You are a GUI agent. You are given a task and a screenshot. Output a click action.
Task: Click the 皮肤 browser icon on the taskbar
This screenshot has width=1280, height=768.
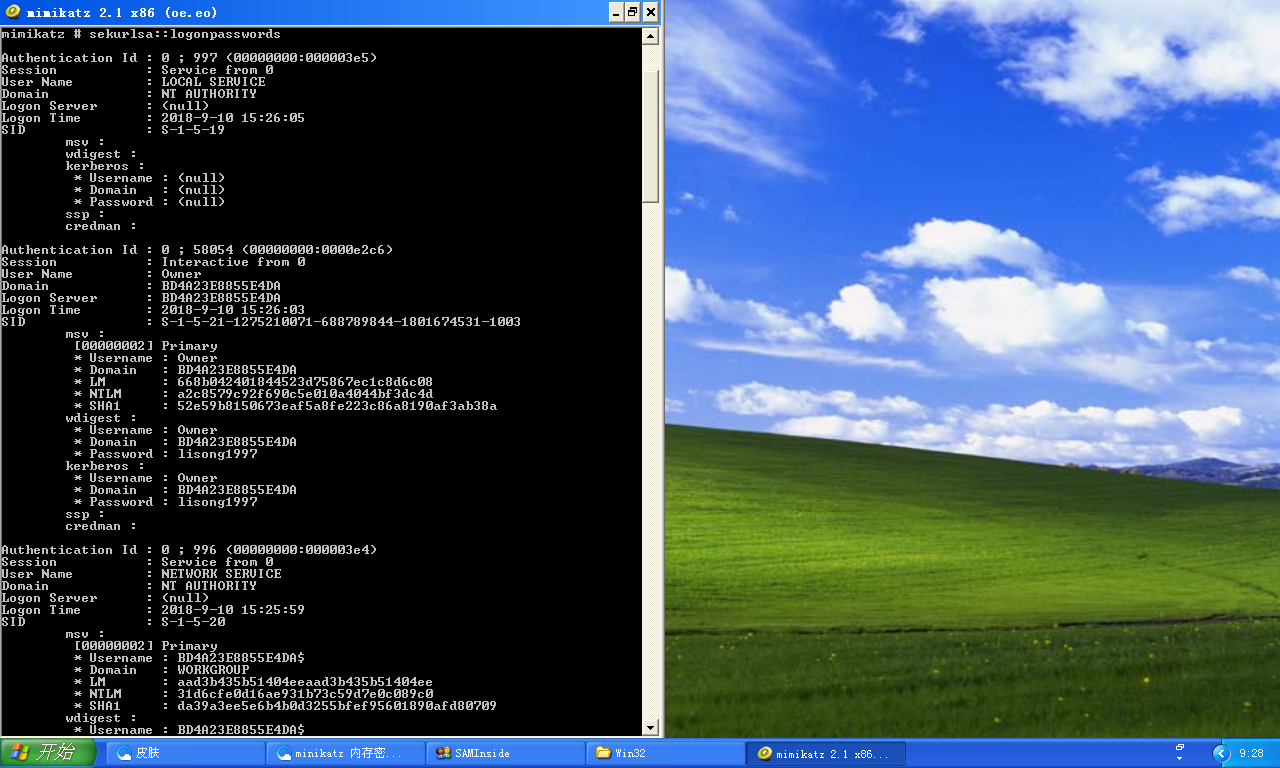tap(124, 753)
